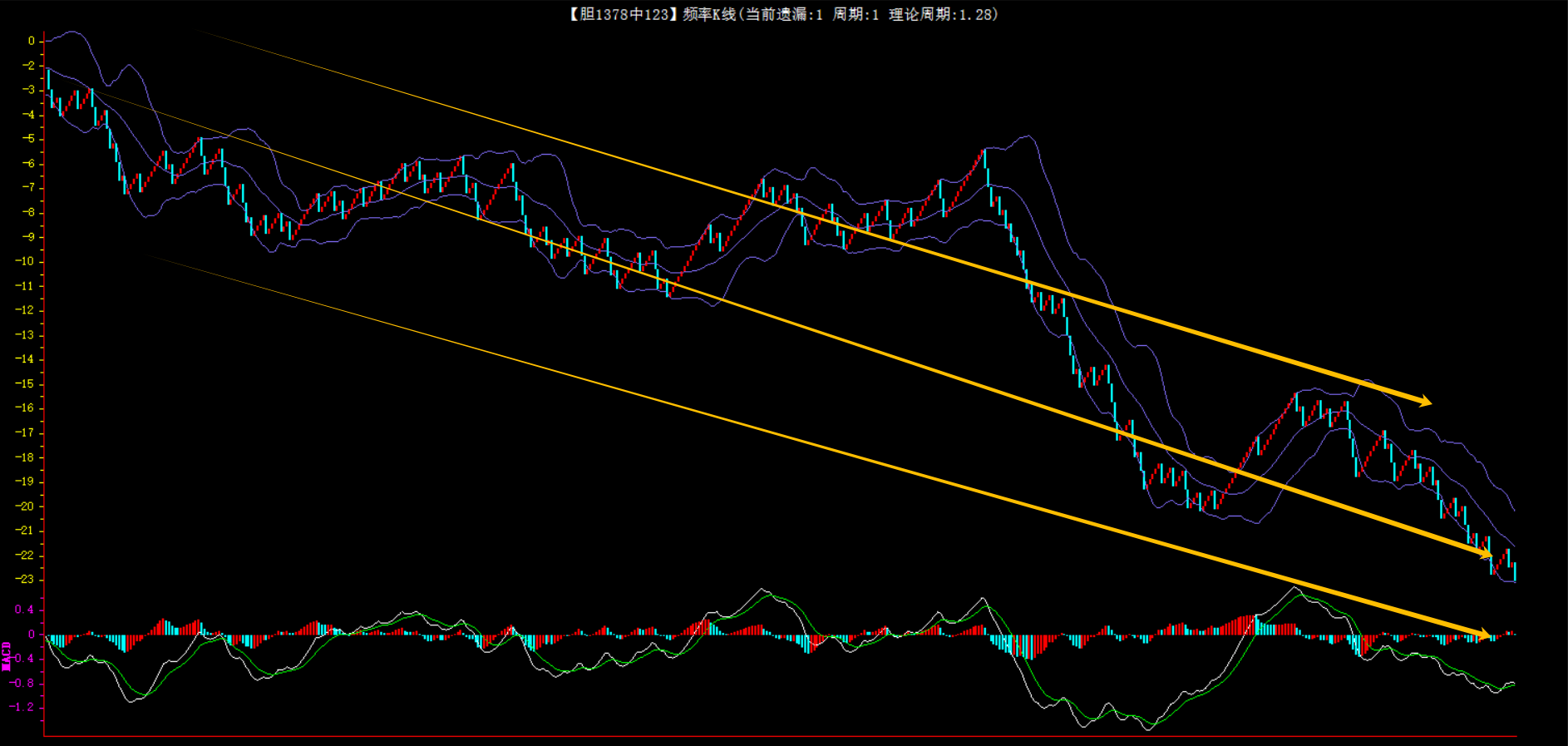Screen dimensions: 1568x746
Task: Click the magenta 0 label on the MACD axis
Action: pos(32,635)
